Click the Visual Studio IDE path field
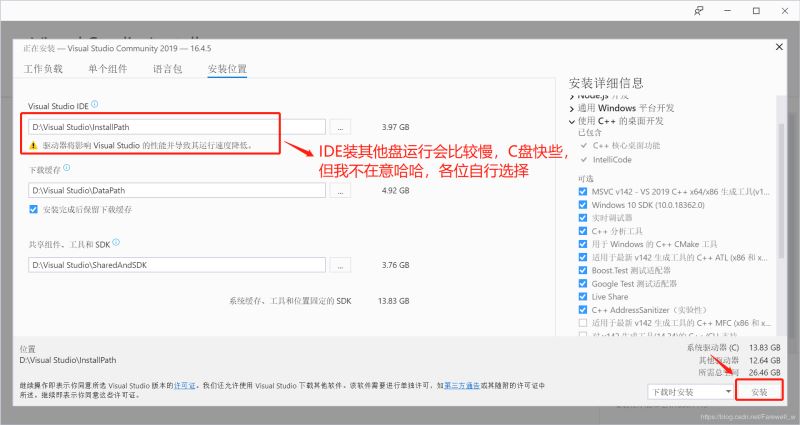The image size is (800, 425). coord(177,127)
